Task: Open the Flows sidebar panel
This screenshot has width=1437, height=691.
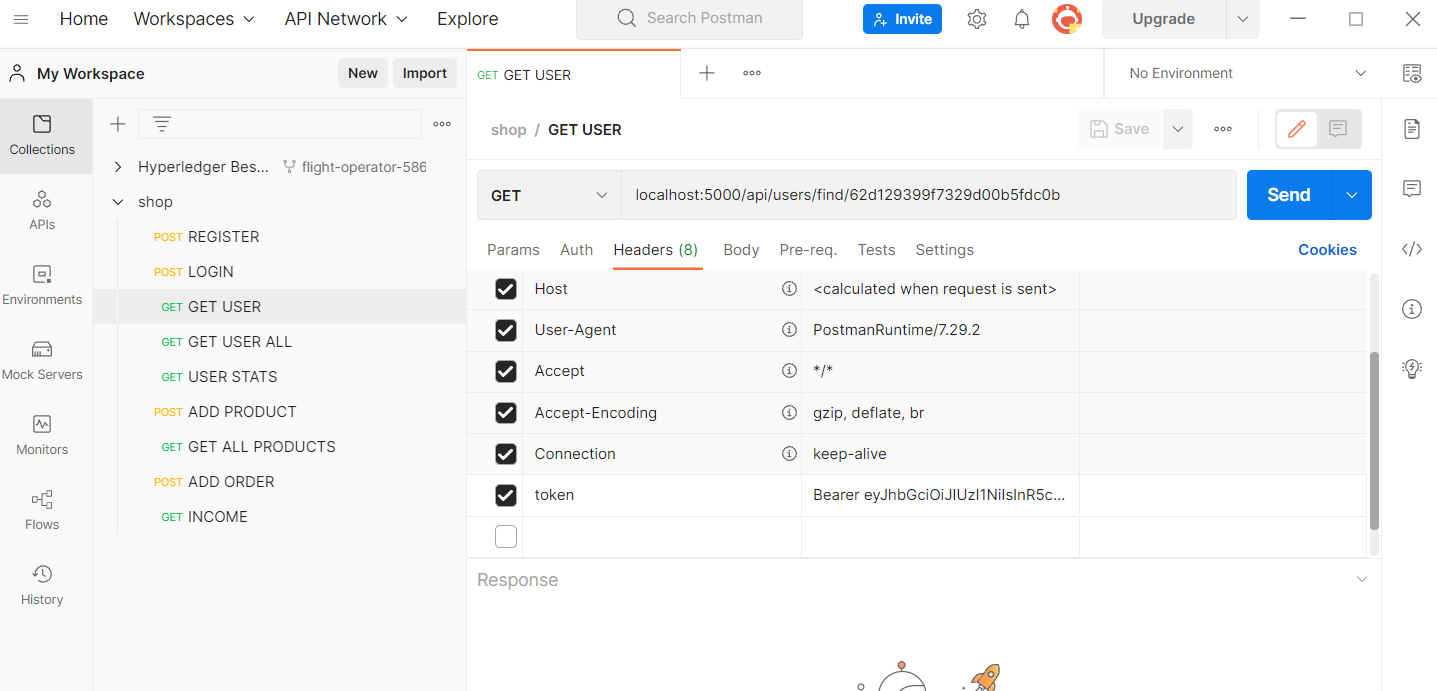Action: pos(42,511)
